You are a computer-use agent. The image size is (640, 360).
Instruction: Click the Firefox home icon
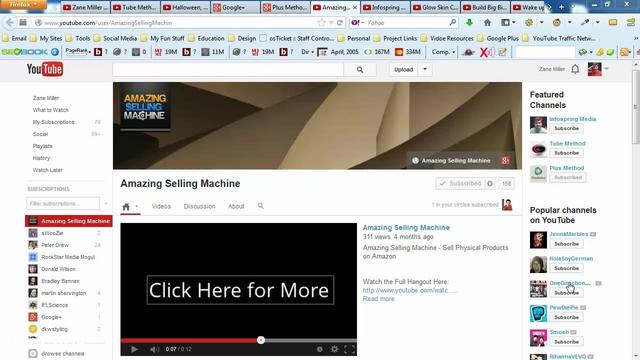tap(487, 22)
